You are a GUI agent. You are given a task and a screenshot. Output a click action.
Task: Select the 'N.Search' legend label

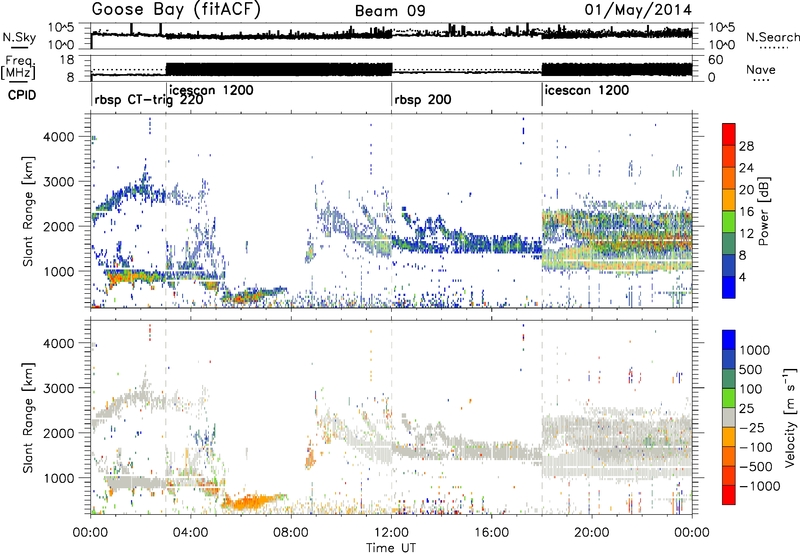[772, 37]
